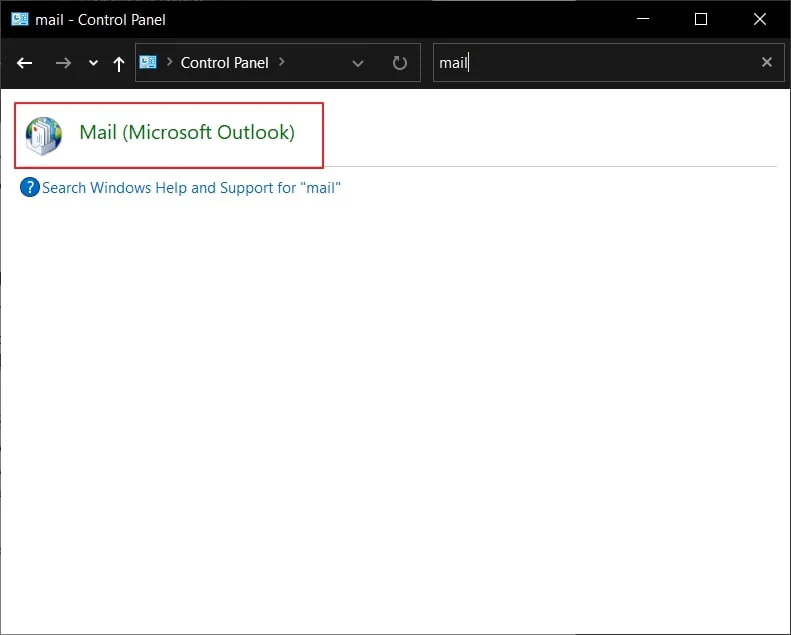The height and width of the screenshot is (635, 791).
Task: Open the Mail (Microsoft Outlook) icon
Action: [x=44, y=135]
